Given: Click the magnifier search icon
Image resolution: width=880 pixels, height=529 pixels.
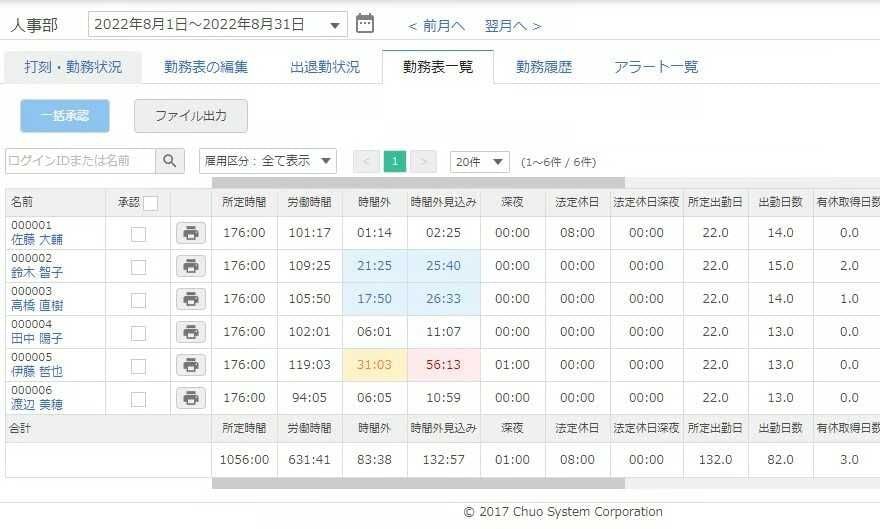Looking at the screenshot, I should 170,161.
